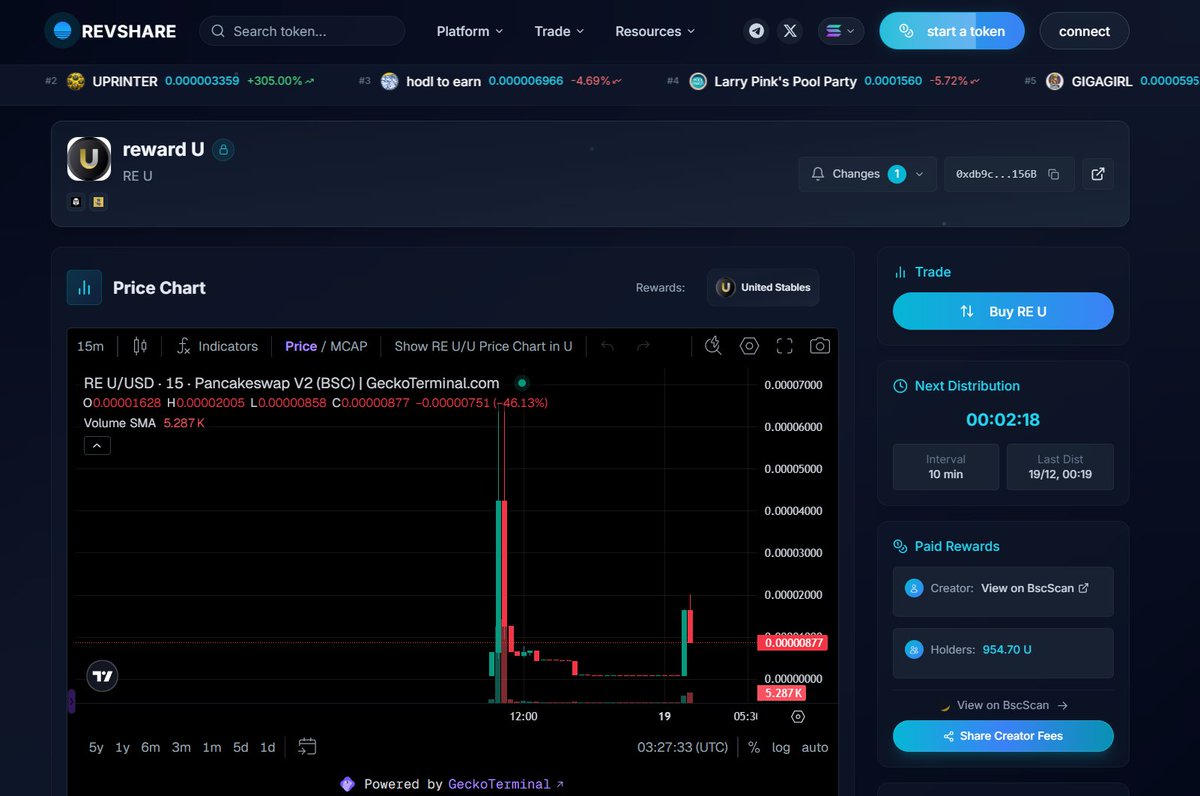This screenshot has width=1200, height=796.
Task: Expand the Trade menu
Action: click(559, 31)
